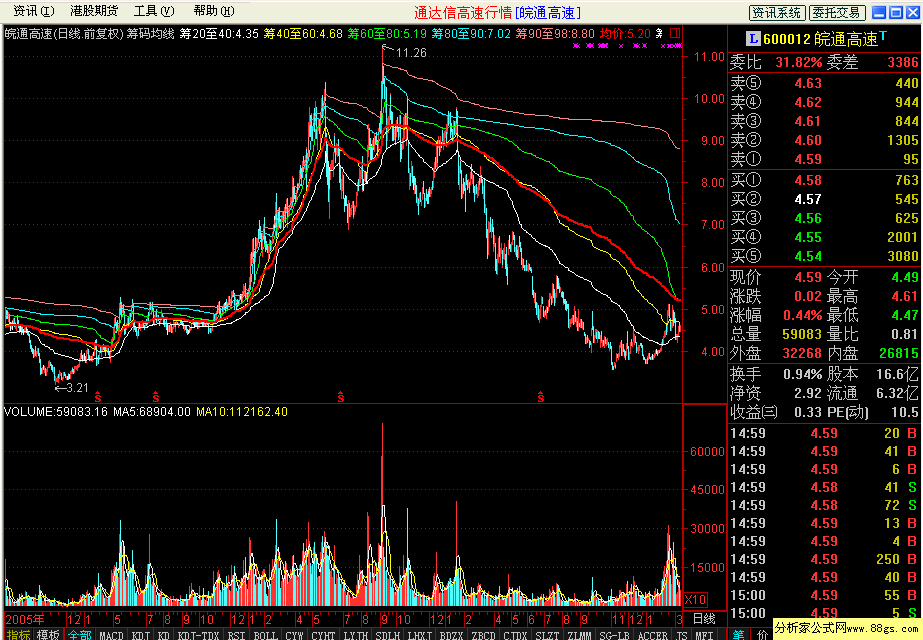Click the 均价:5.20 label in chart header
923x640 pixels.
[625, 34]
